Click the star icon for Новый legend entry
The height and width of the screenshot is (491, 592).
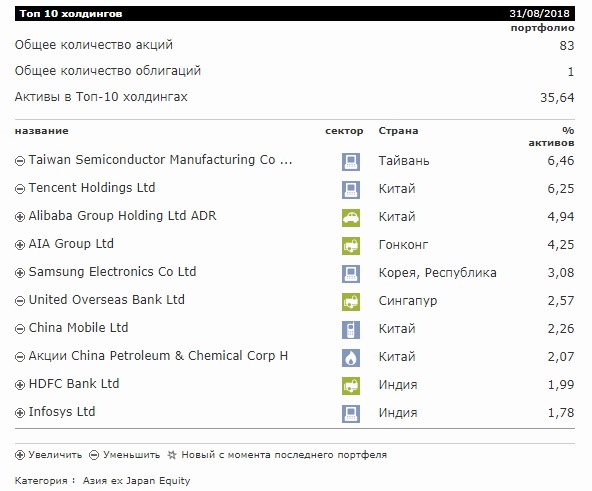click(172, 455)
